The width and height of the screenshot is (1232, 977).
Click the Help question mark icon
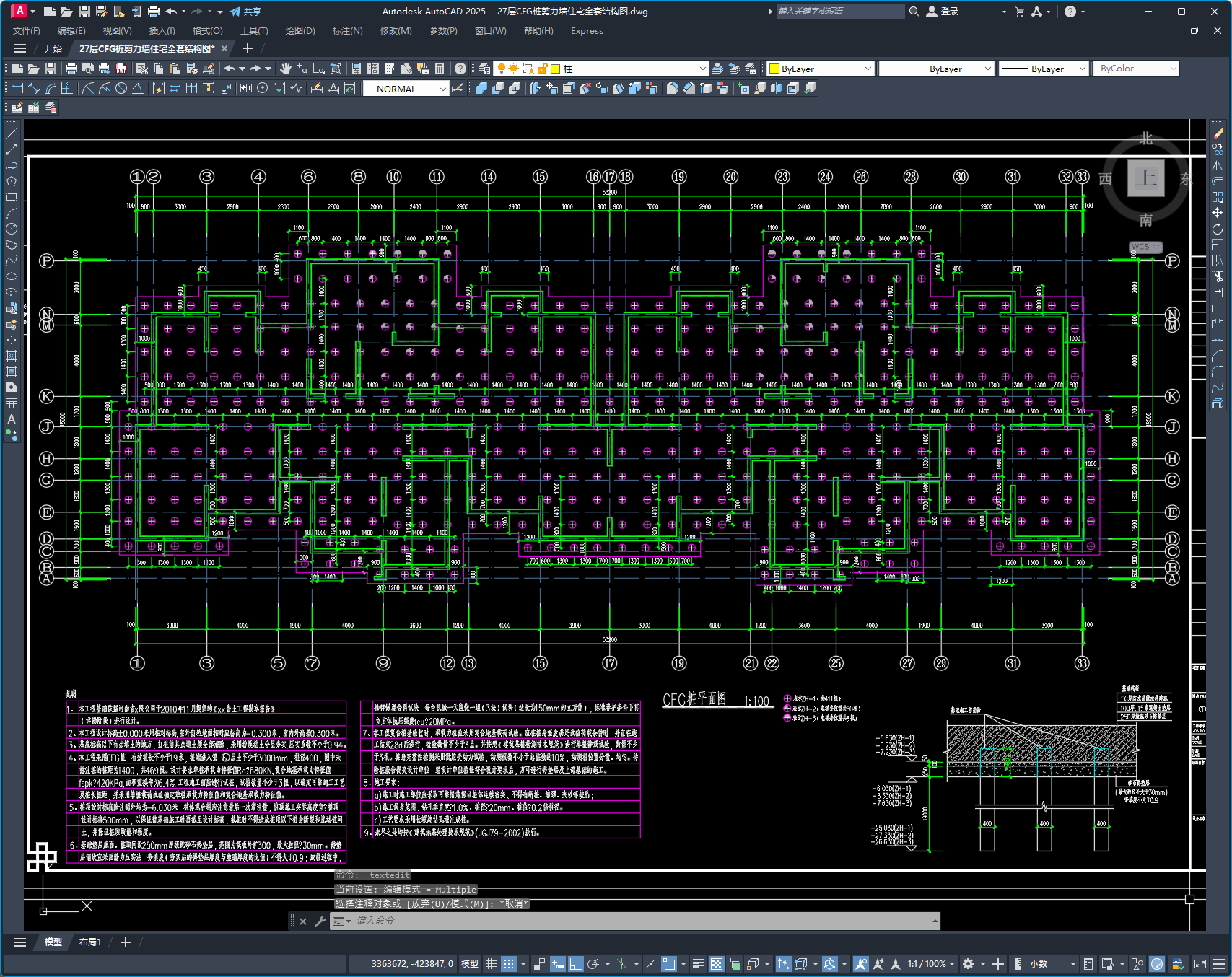click(460, 69)
